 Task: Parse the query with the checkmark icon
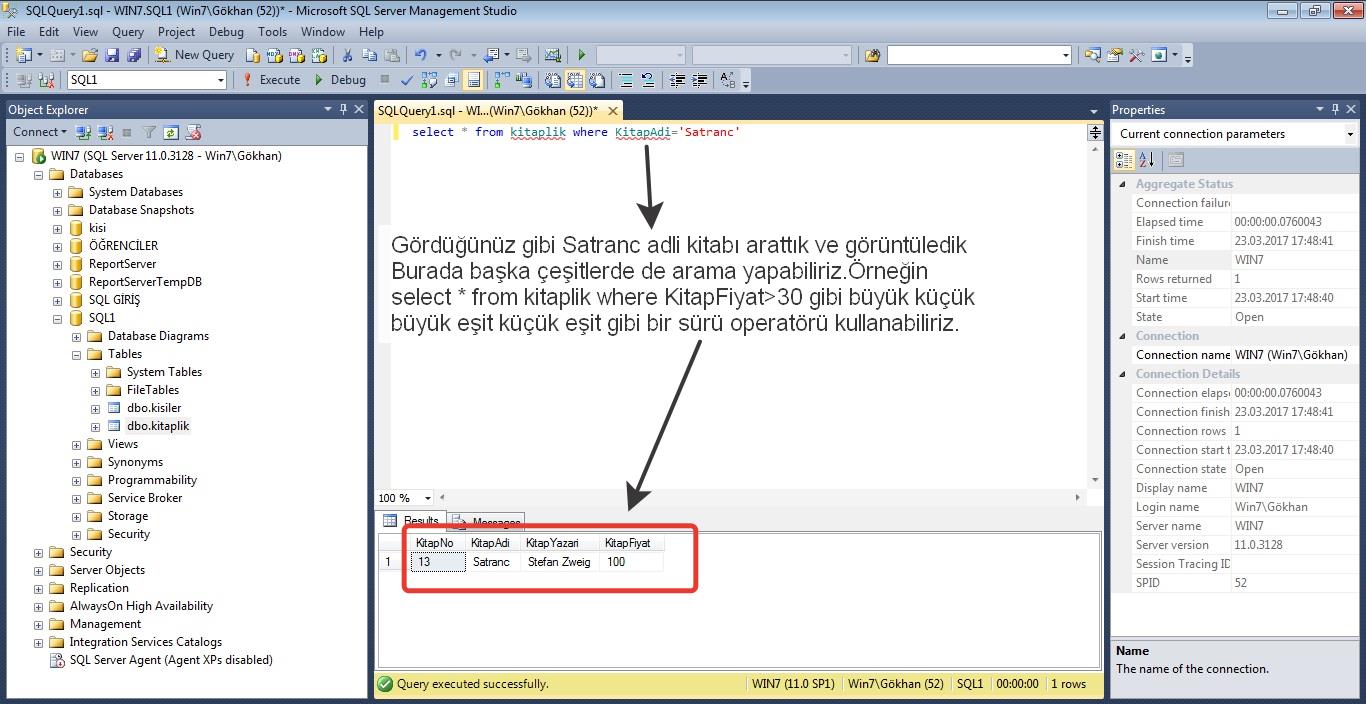point(406,79)
